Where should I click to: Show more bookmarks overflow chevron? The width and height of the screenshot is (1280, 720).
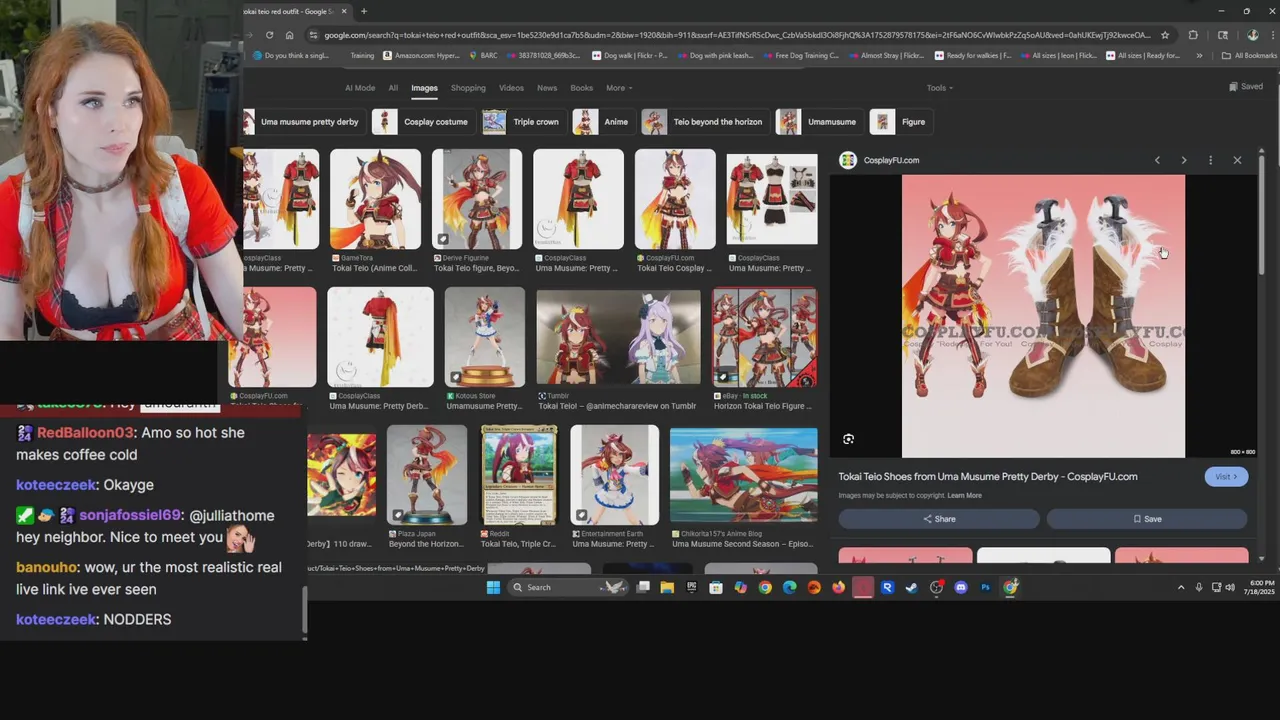tap(1199, 56)
